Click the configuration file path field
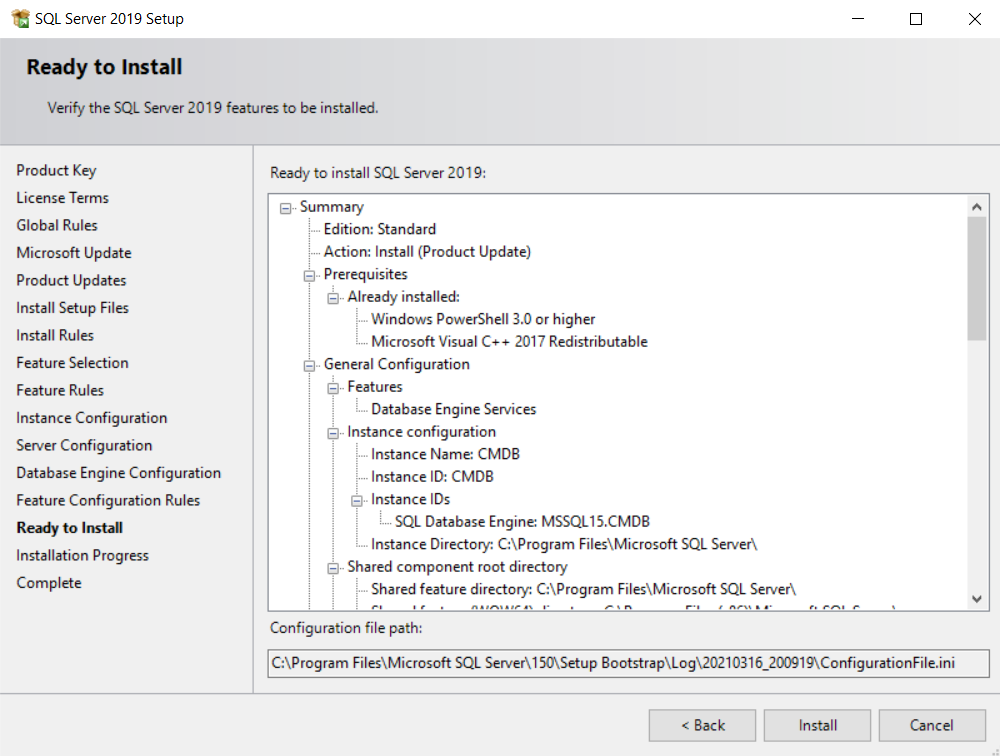 click(628, 663)
